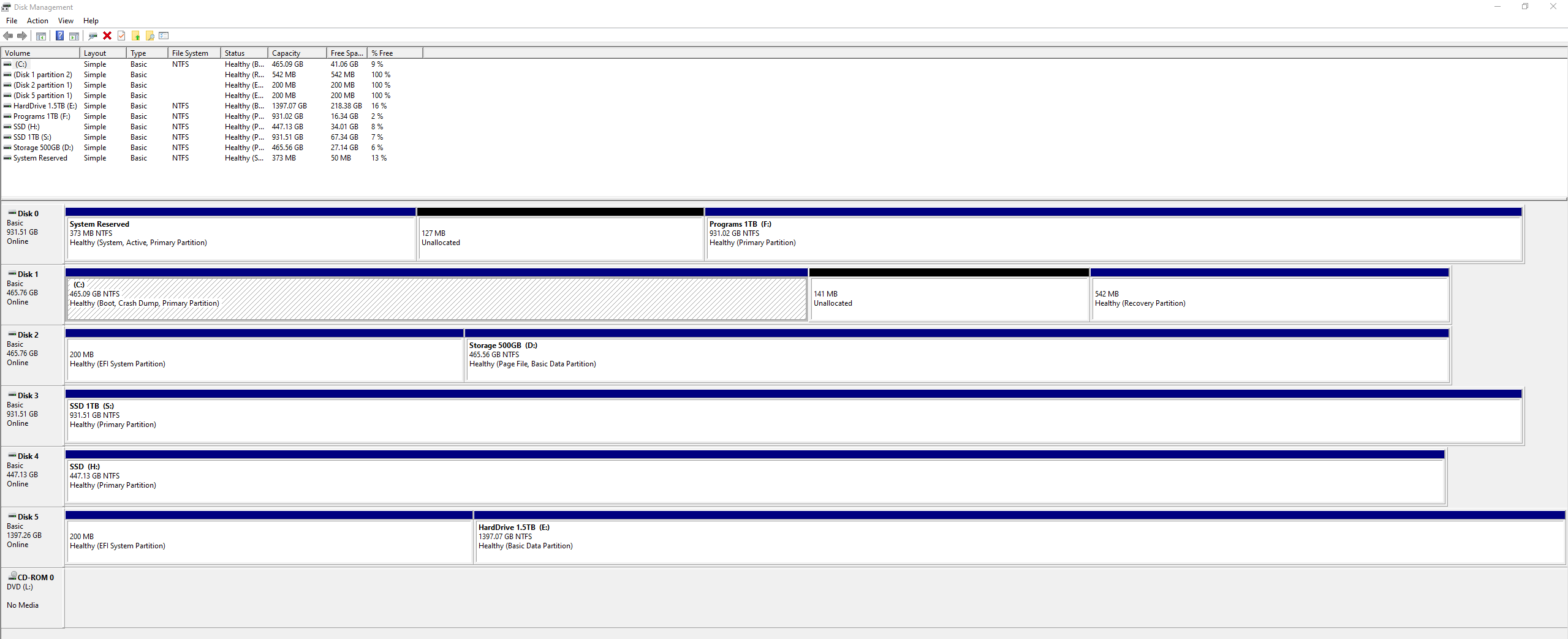The image size is (1568, 639).
Task: Open the View menu
Action: pyautogui.click(x=66, y=21)
